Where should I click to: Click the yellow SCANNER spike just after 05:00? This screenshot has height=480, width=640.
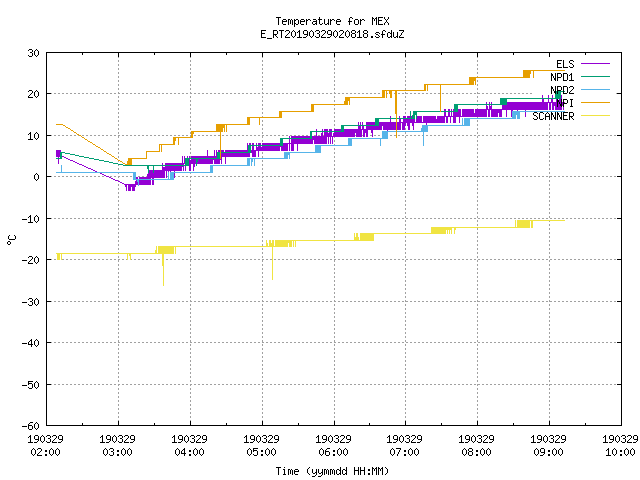pyautogui.click(x=273, y=263)
